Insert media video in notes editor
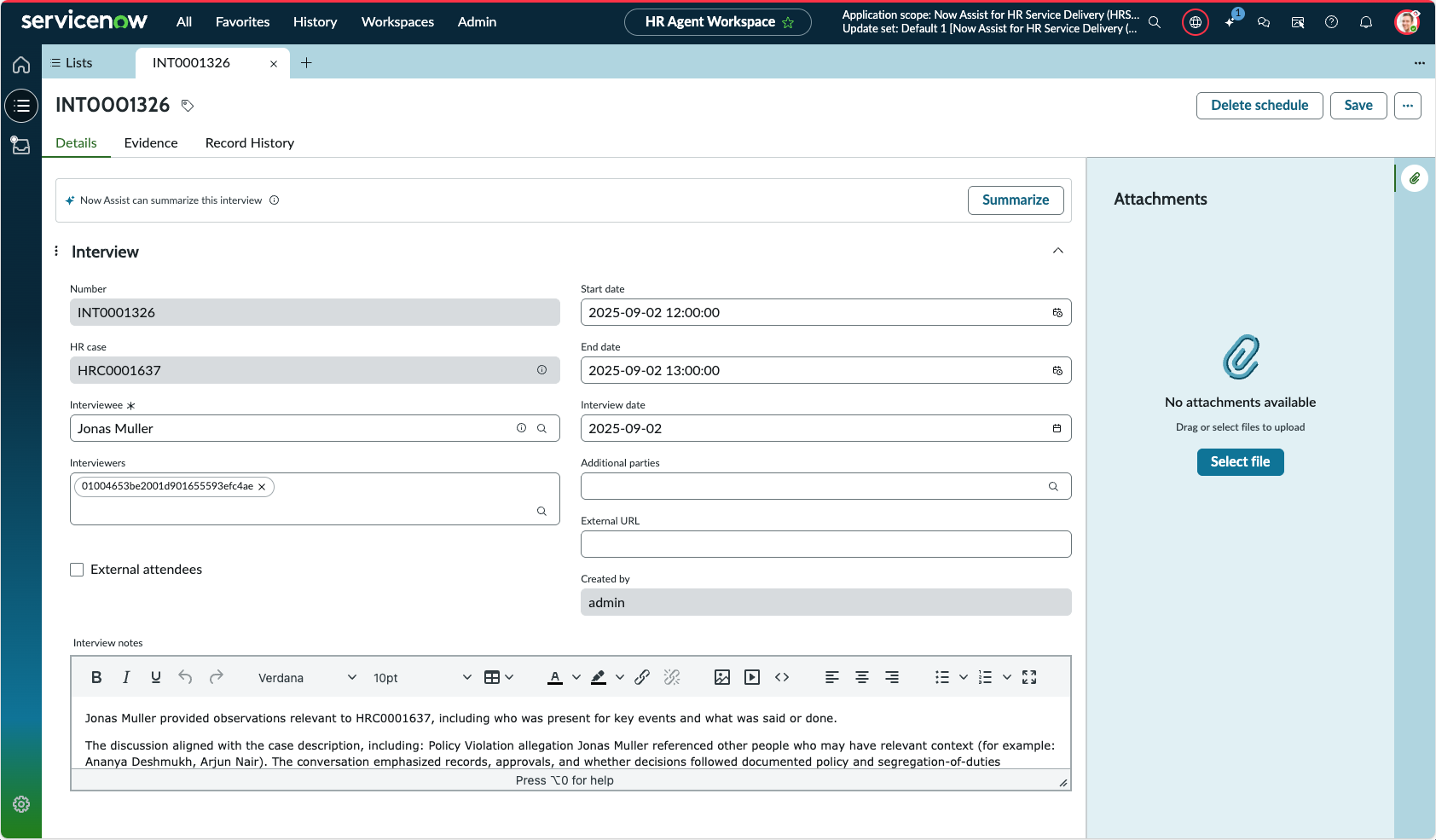Viewport: 1436px width, 840px height. point(752,677)
